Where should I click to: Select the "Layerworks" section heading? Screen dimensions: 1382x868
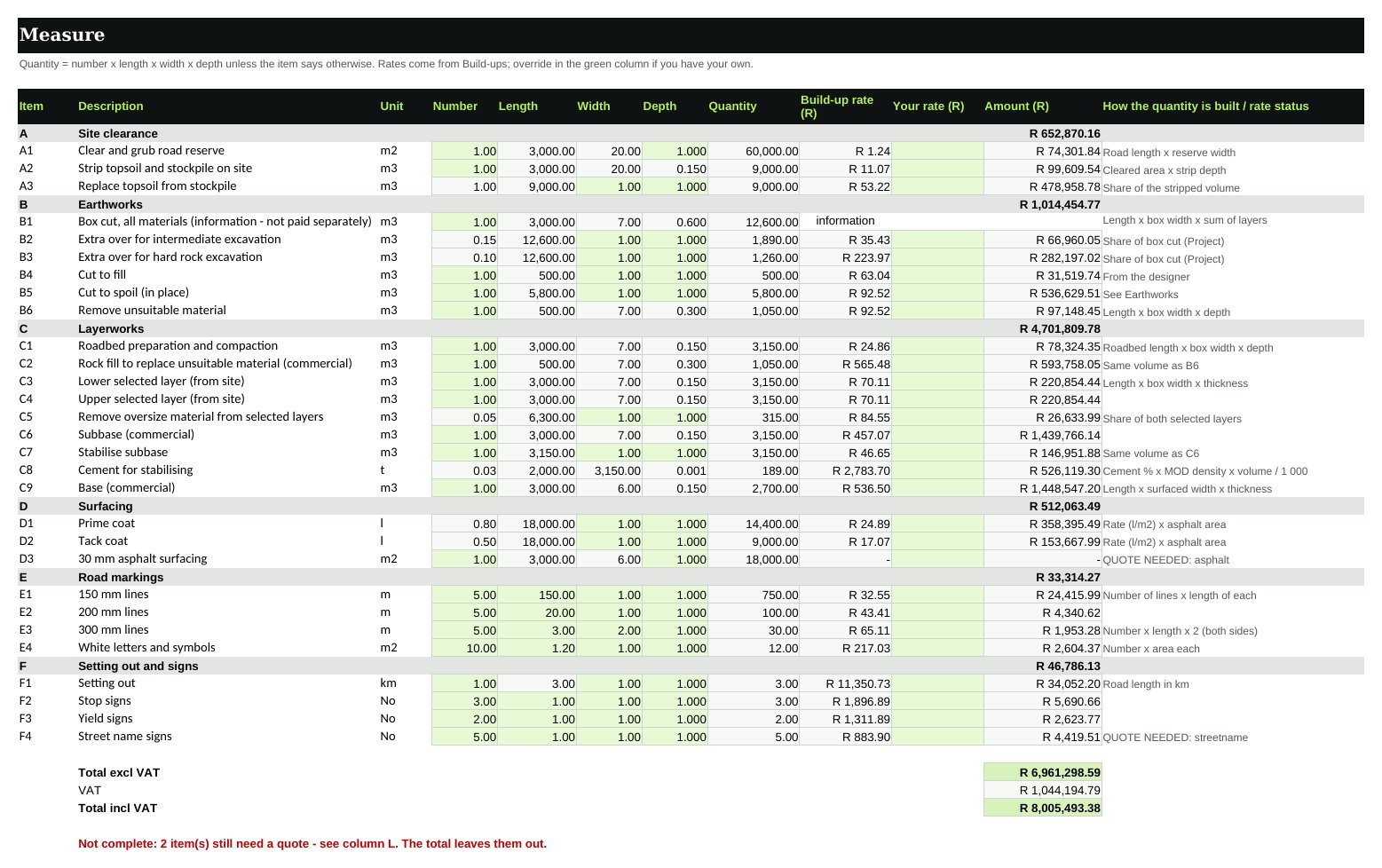(x=111, y=328)
